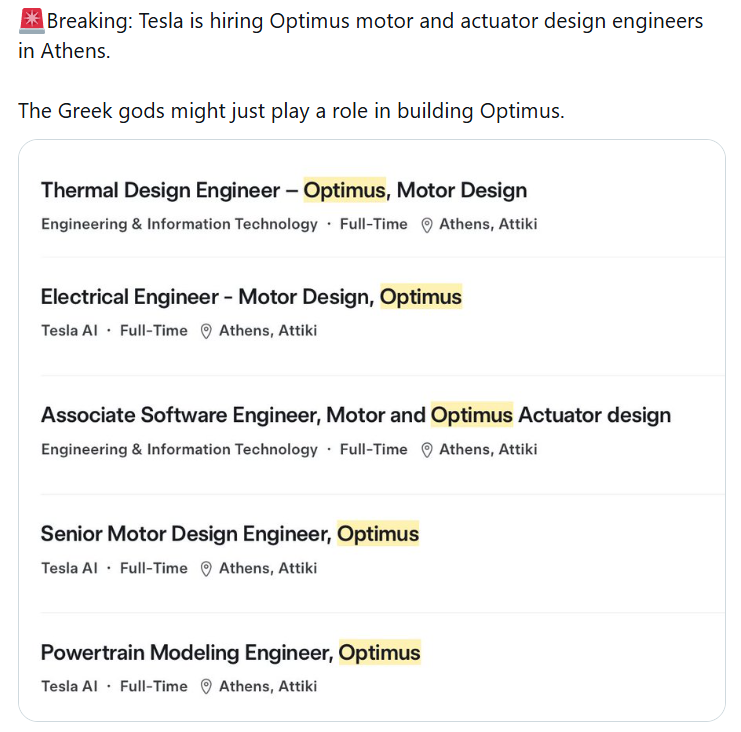This screenshot has width=741, height=732.
Task: Click the red siren emoji before Breaking
Action: [x=31, y=21]
